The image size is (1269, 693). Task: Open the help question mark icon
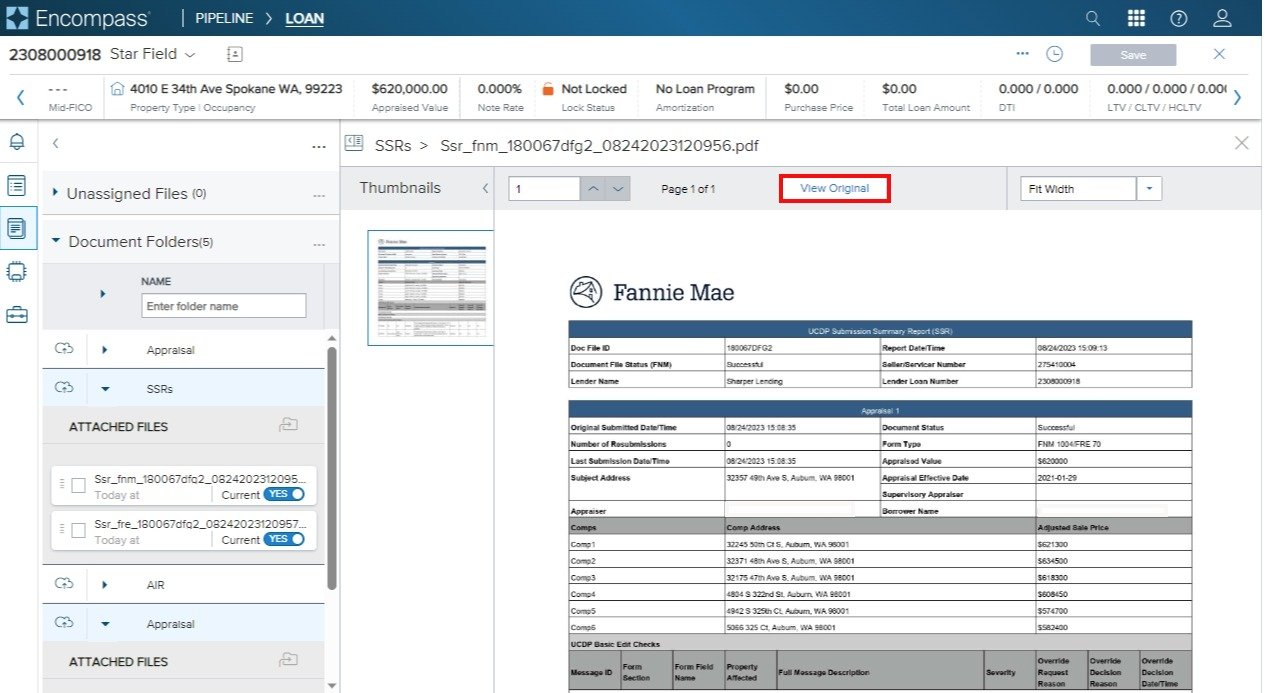point(1179,18)
